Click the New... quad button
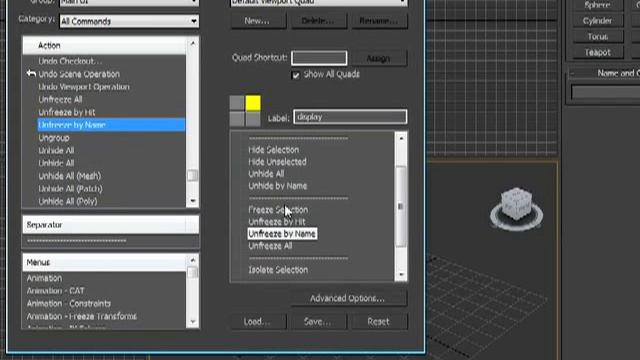 tap(258, 20)
